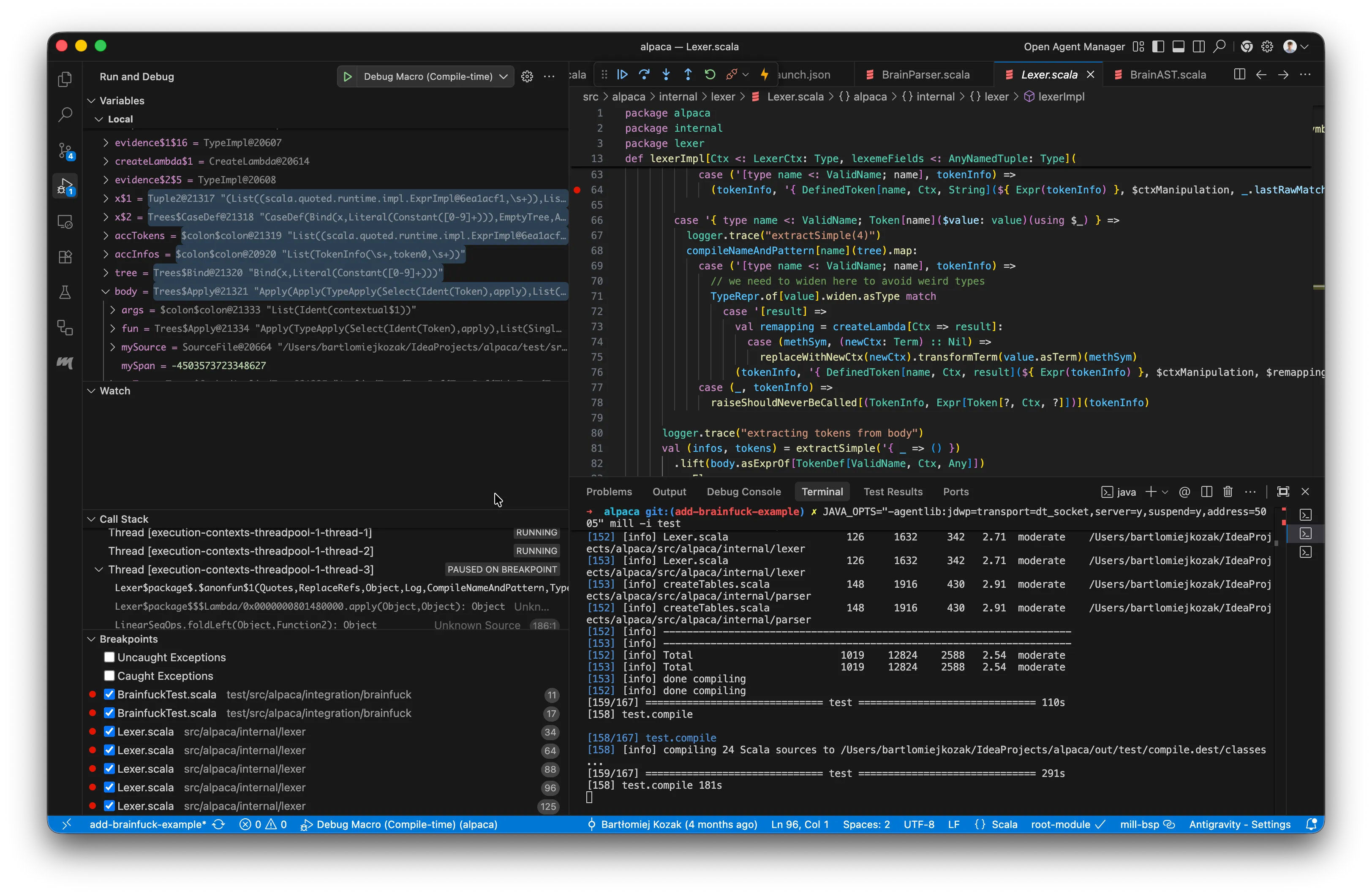Disable the Lexer.scala line 34 breakpoint
Image resolution: width=1372 pixels, height=896 pixels.
[x=109, y=732]
